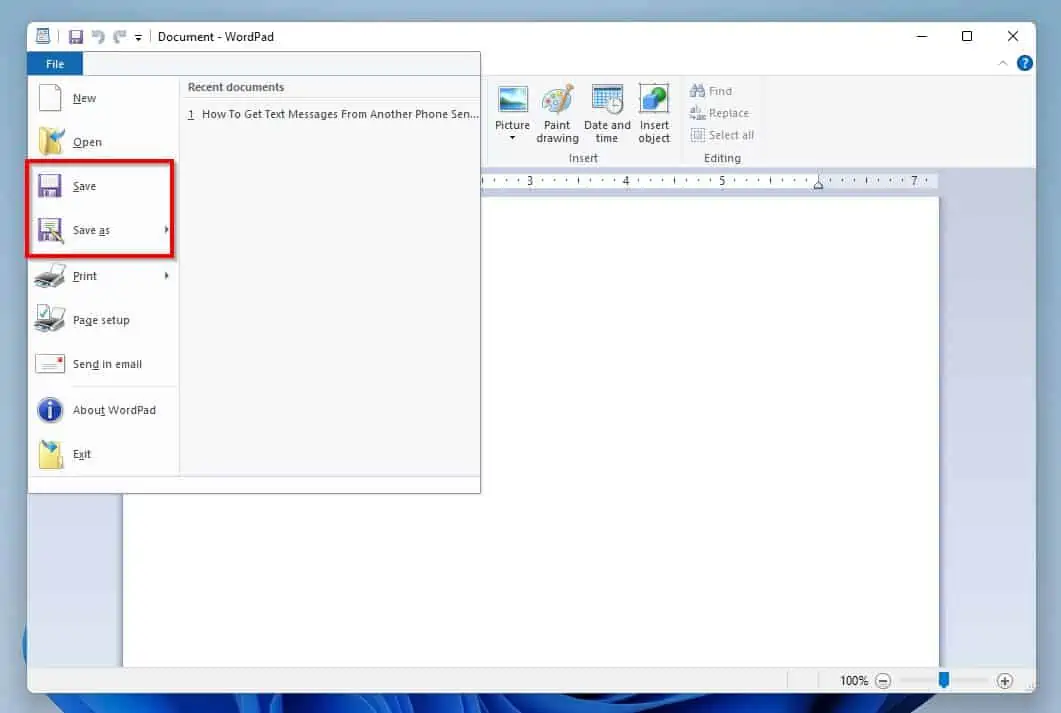
Task: Click the Redo arrow in title bar
Action: (x=119, y=37)
